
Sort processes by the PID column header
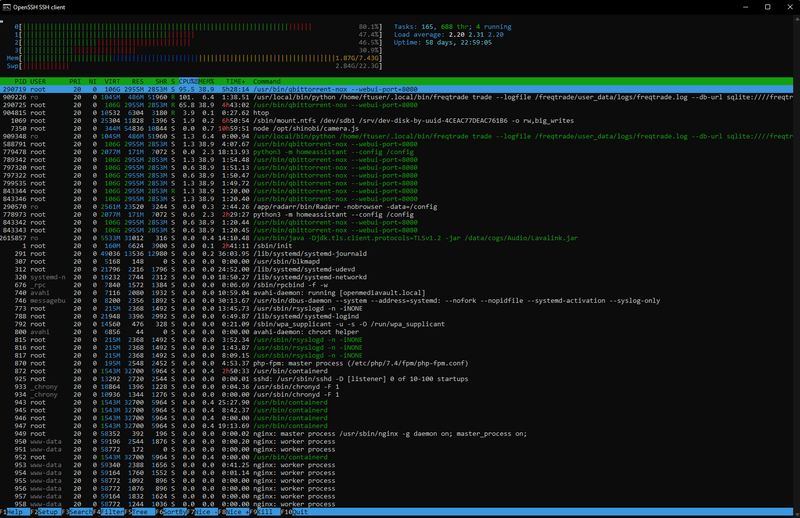(20, 82)
